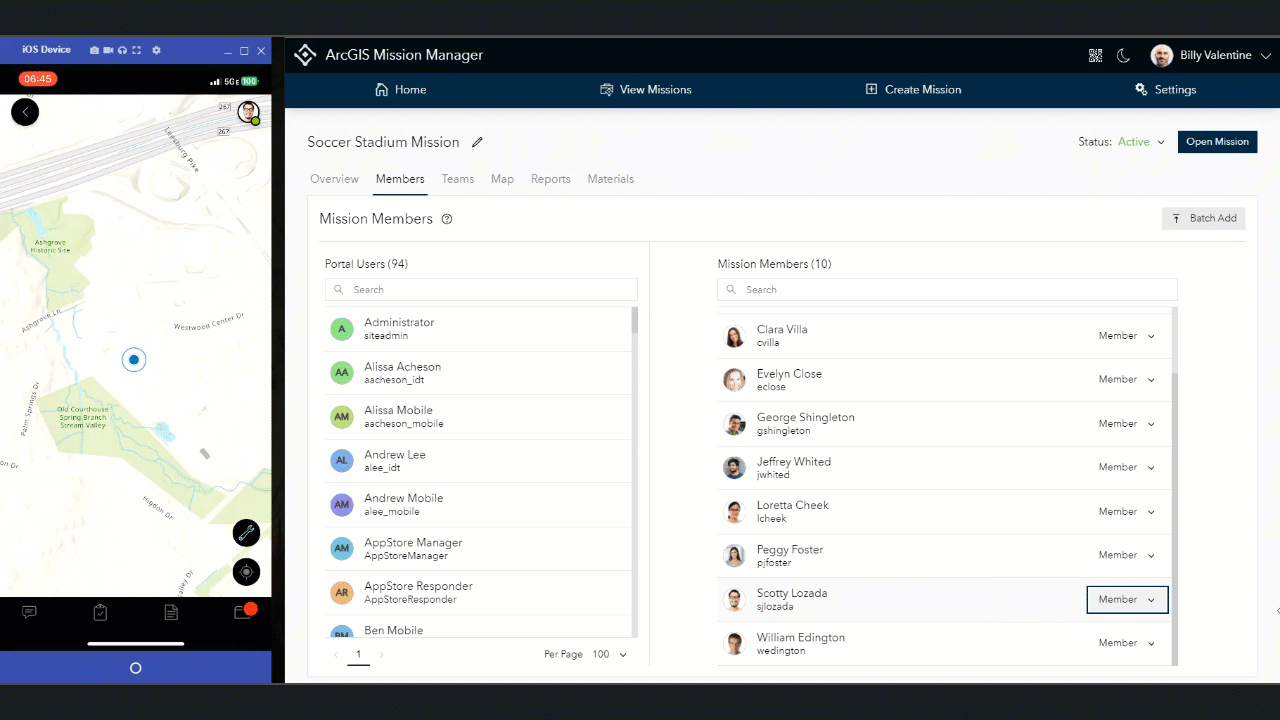Click the Portal Users list scrollbar
This screenshot has height=720, width=1280.
click(635, 320)
